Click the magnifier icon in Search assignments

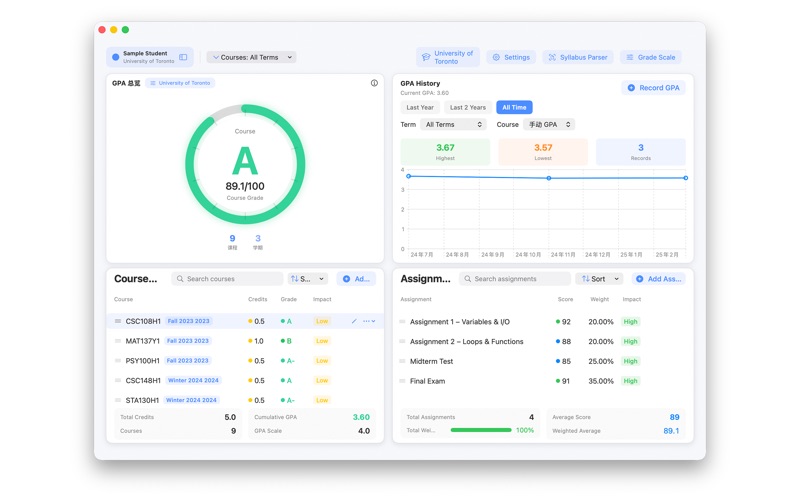point(467,279)
